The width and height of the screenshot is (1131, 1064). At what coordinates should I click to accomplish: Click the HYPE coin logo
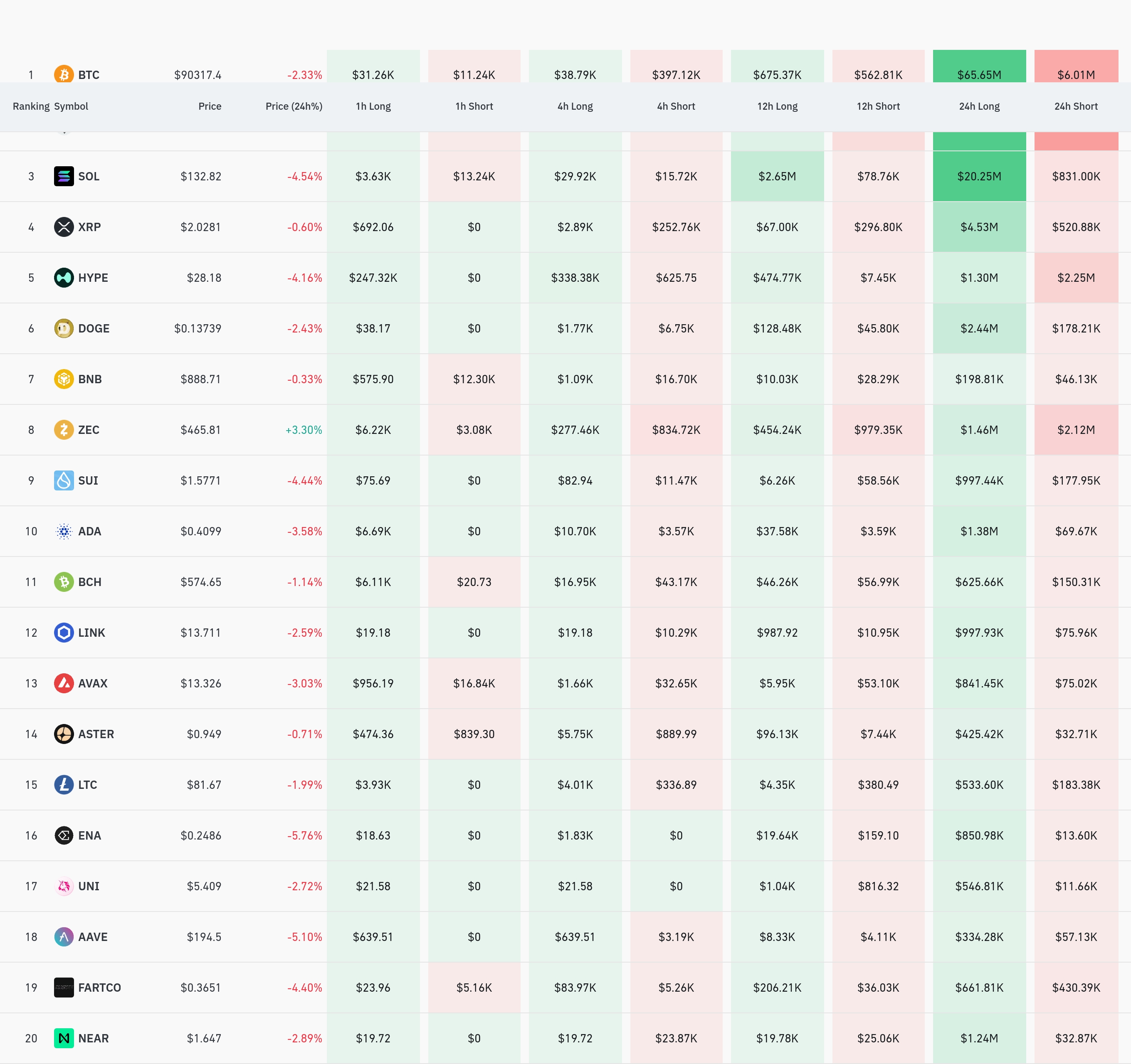click(x=64, y=278)
